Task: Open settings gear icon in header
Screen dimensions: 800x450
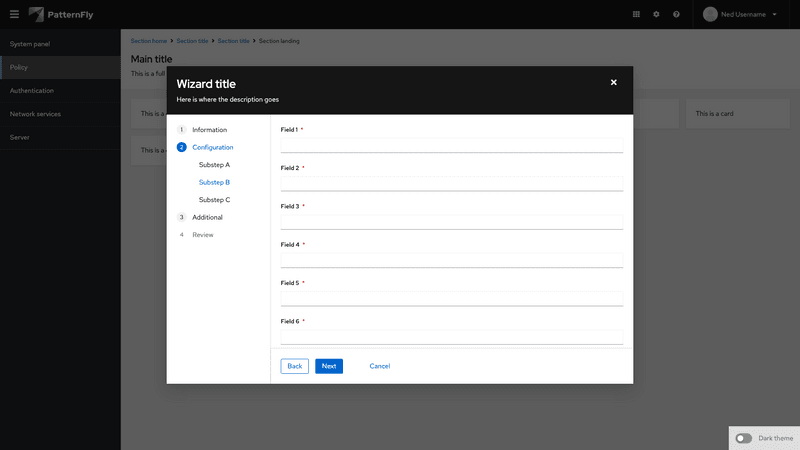Action: [656, 14]
